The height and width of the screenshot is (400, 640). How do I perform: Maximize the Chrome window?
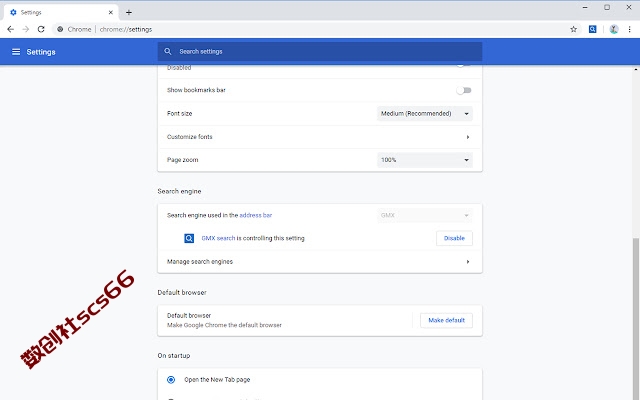607,7
